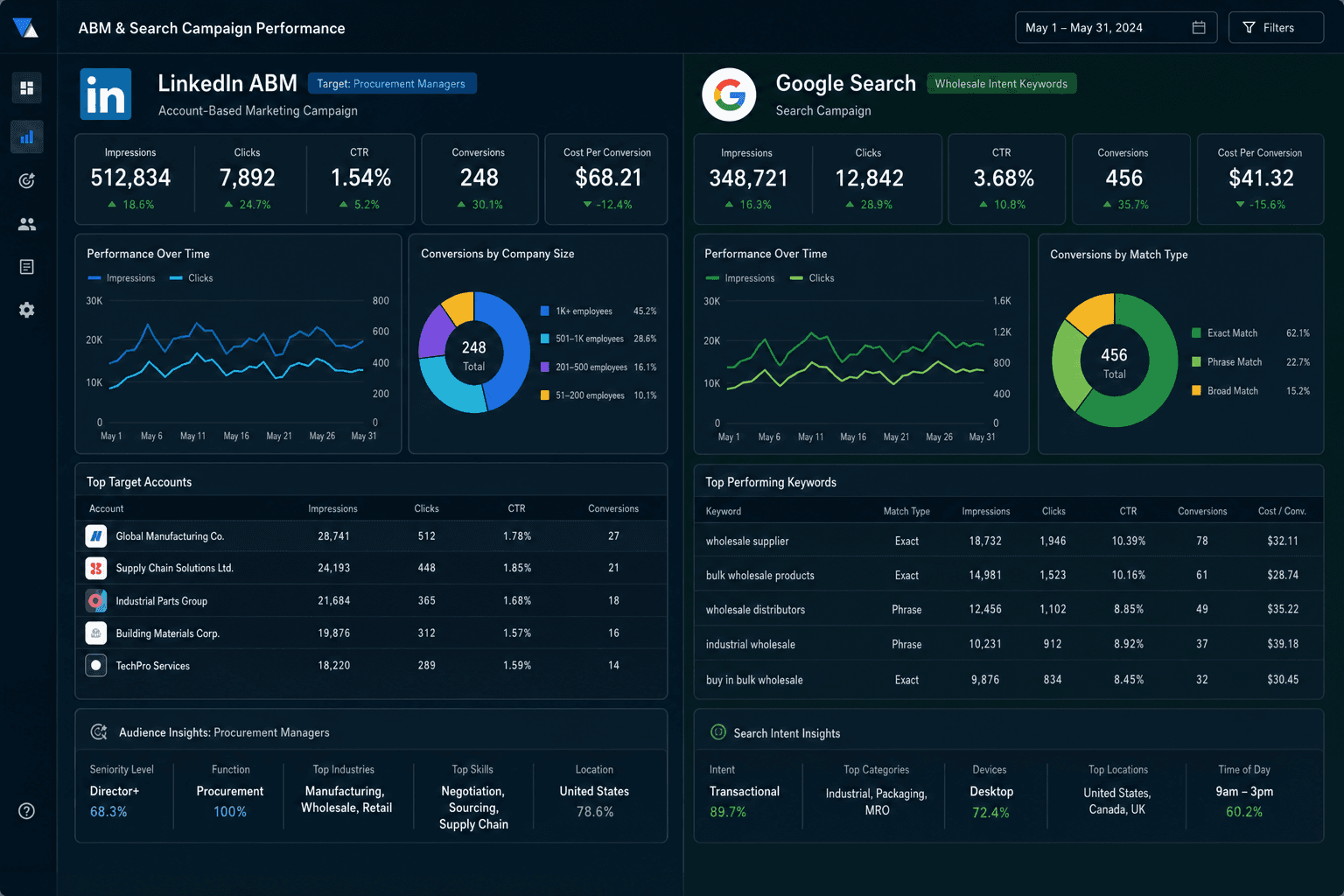Image resolution: width=1344 pixels, height=896 pixels.
Task: Toggle Clicks legend in LinkedIn performance chart
Action: pyautogui.click(x=192, y=278)
